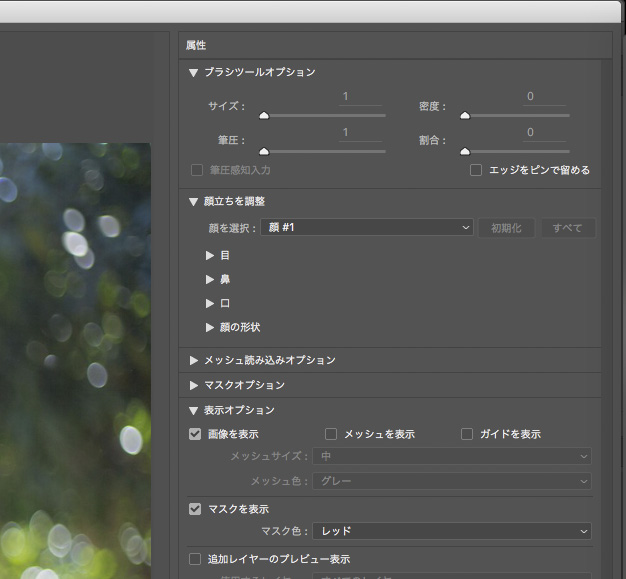This screenshot has height=579, width=626.
Task: Click the サイズ value field
Action: pos(360,97)
